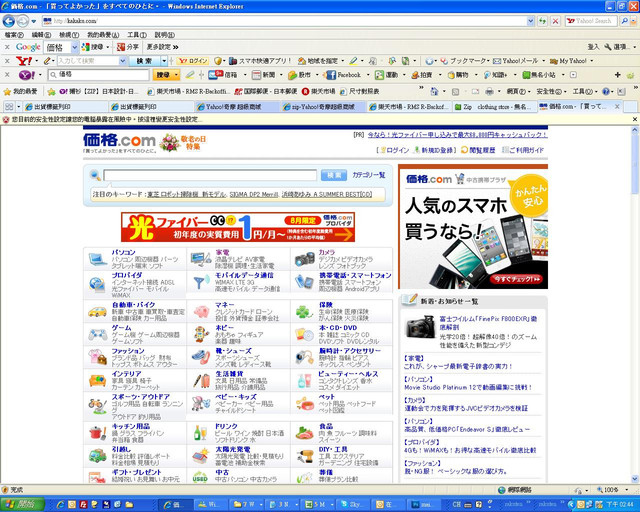
Task: Click the page vertical scrollbar down arrow
Action: [x=635, y=479]
